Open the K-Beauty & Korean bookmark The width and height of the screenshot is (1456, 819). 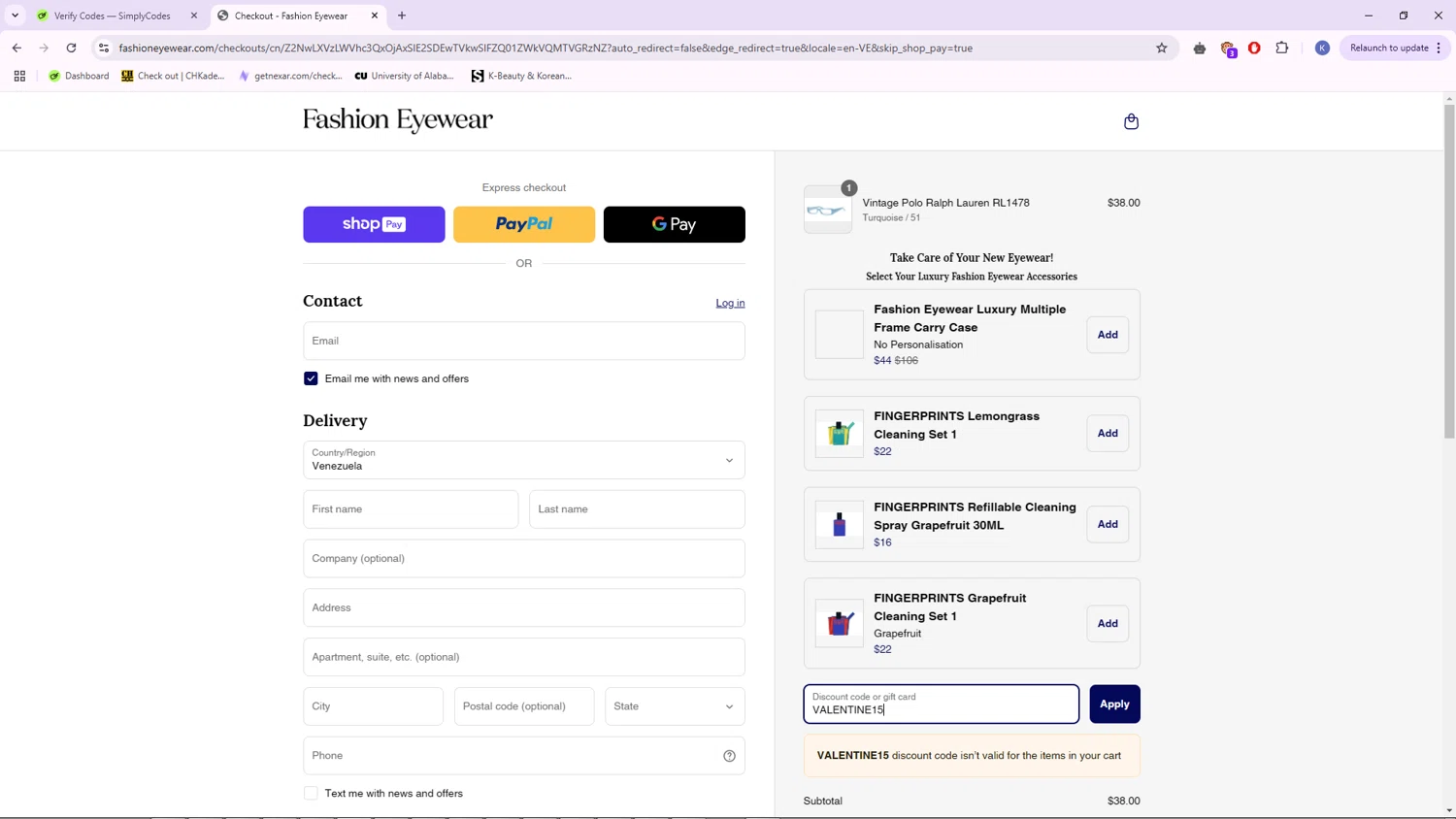pyautogui.click(x=521, y=76)
